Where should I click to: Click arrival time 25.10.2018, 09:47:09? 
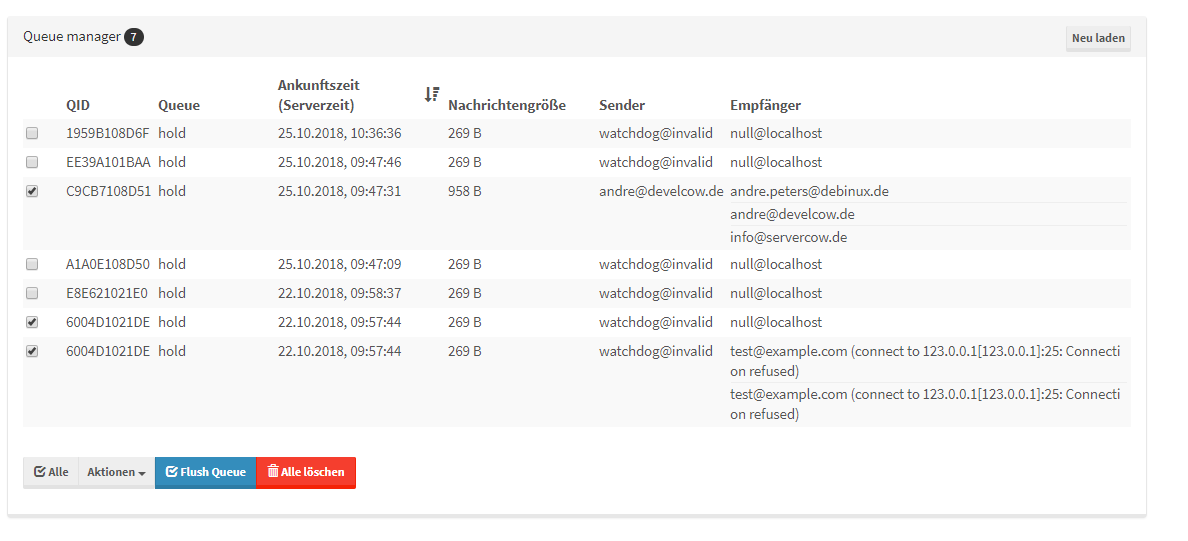tap(339, 264)
